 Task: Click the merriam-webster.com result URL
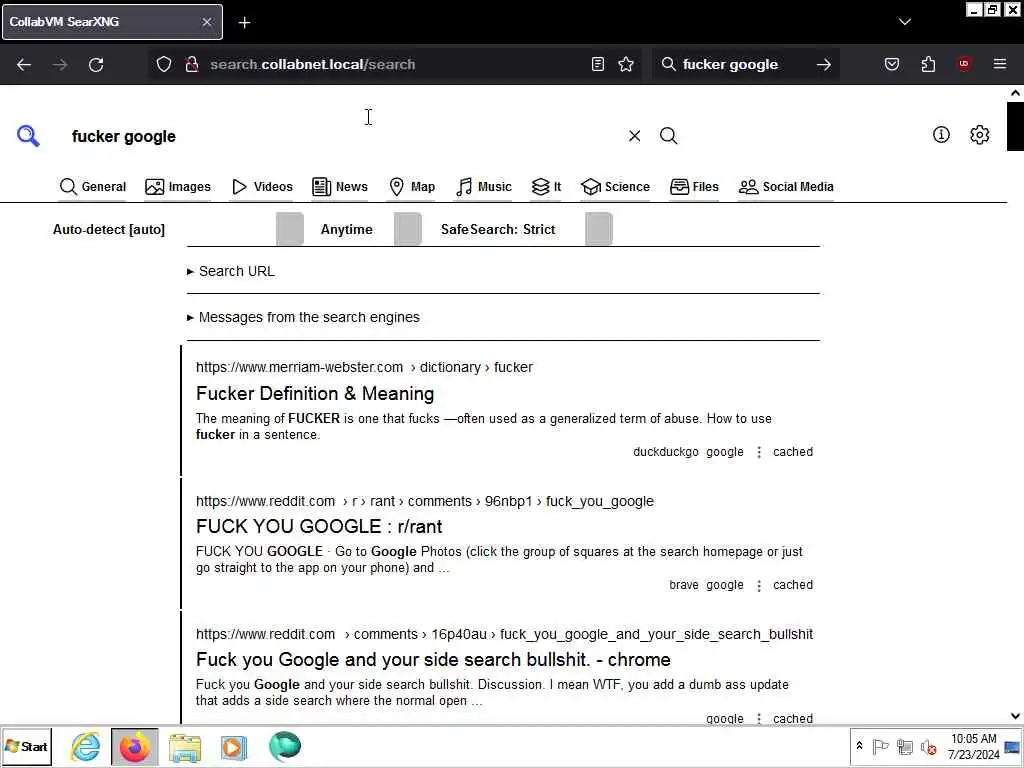coord(364,367)
